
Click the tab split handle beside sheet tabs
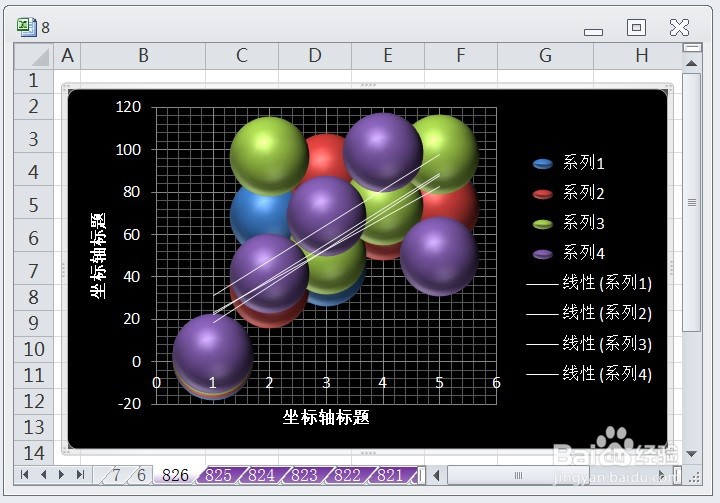pos(421,475)
